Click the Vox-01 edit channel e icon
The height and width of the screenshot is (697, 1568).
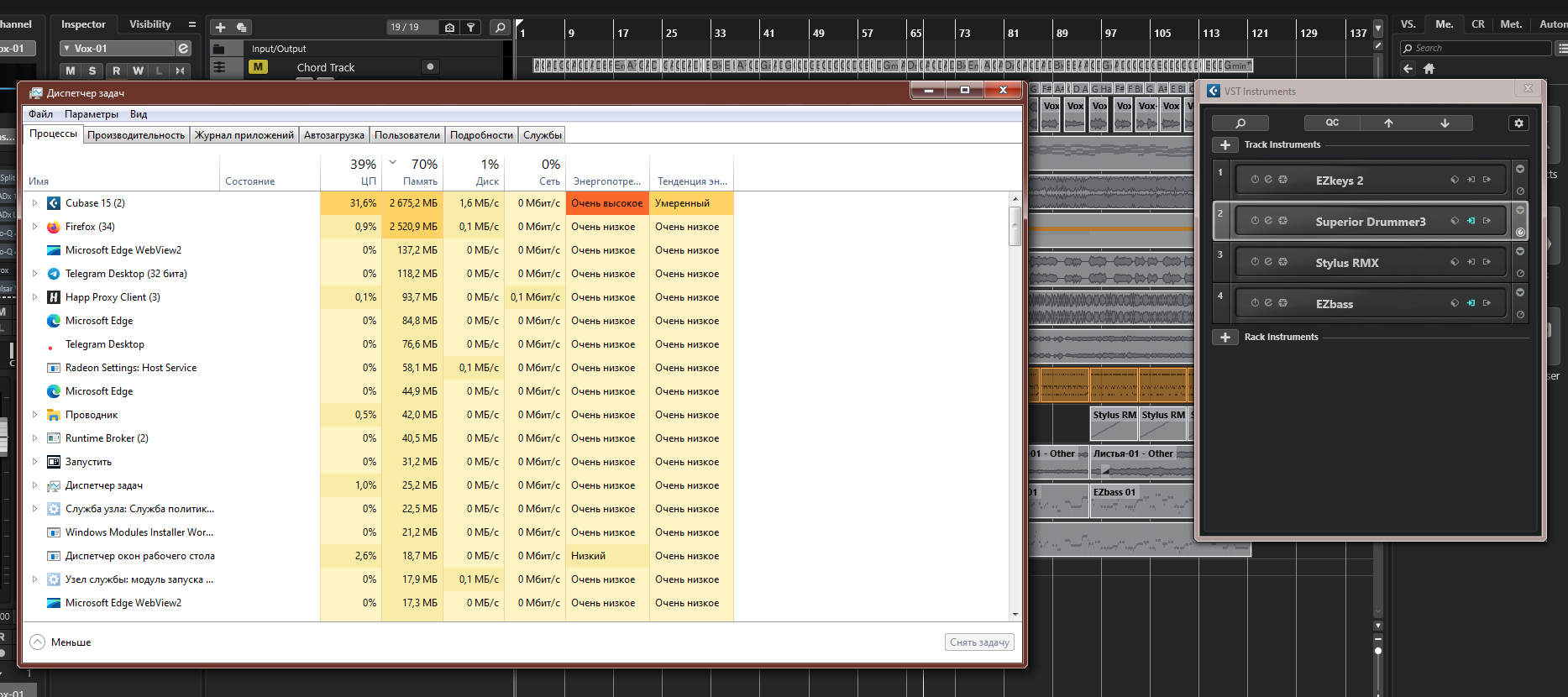pos(183,49)
